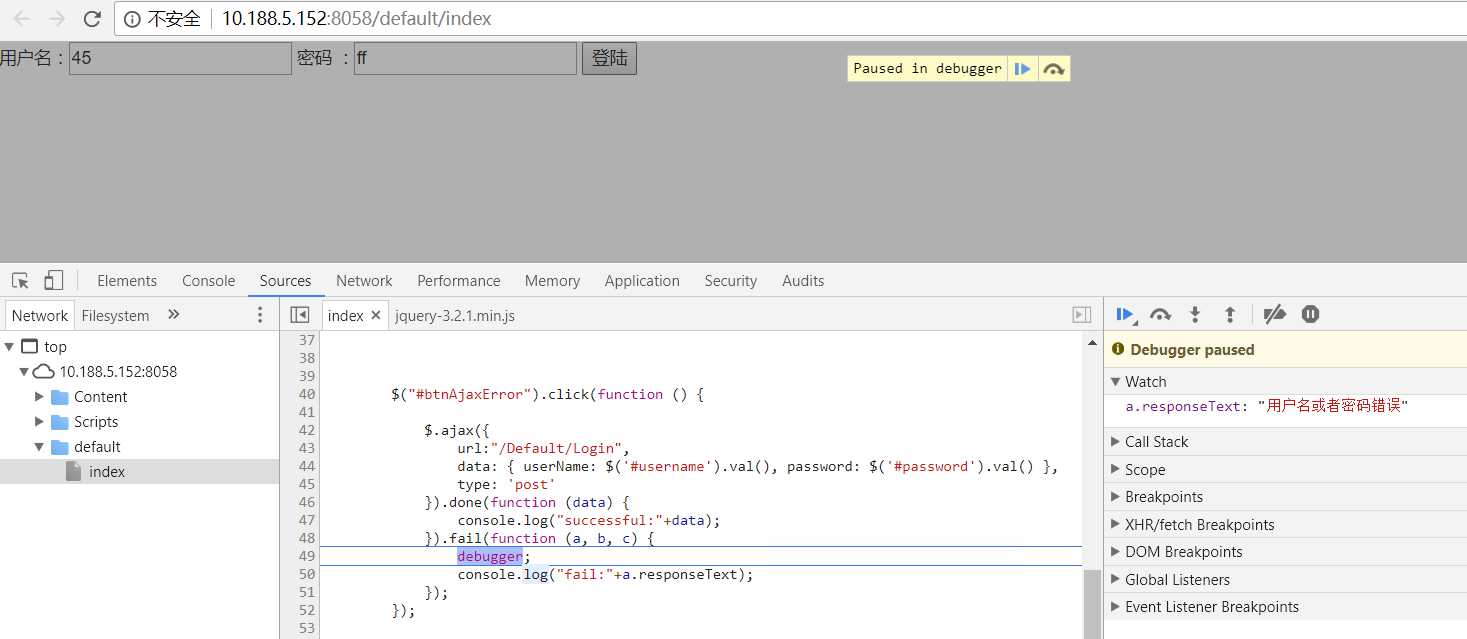Click line number 42 in the gutter
The width and height of the screenshot is (1467, 639).
click(306, 430)
